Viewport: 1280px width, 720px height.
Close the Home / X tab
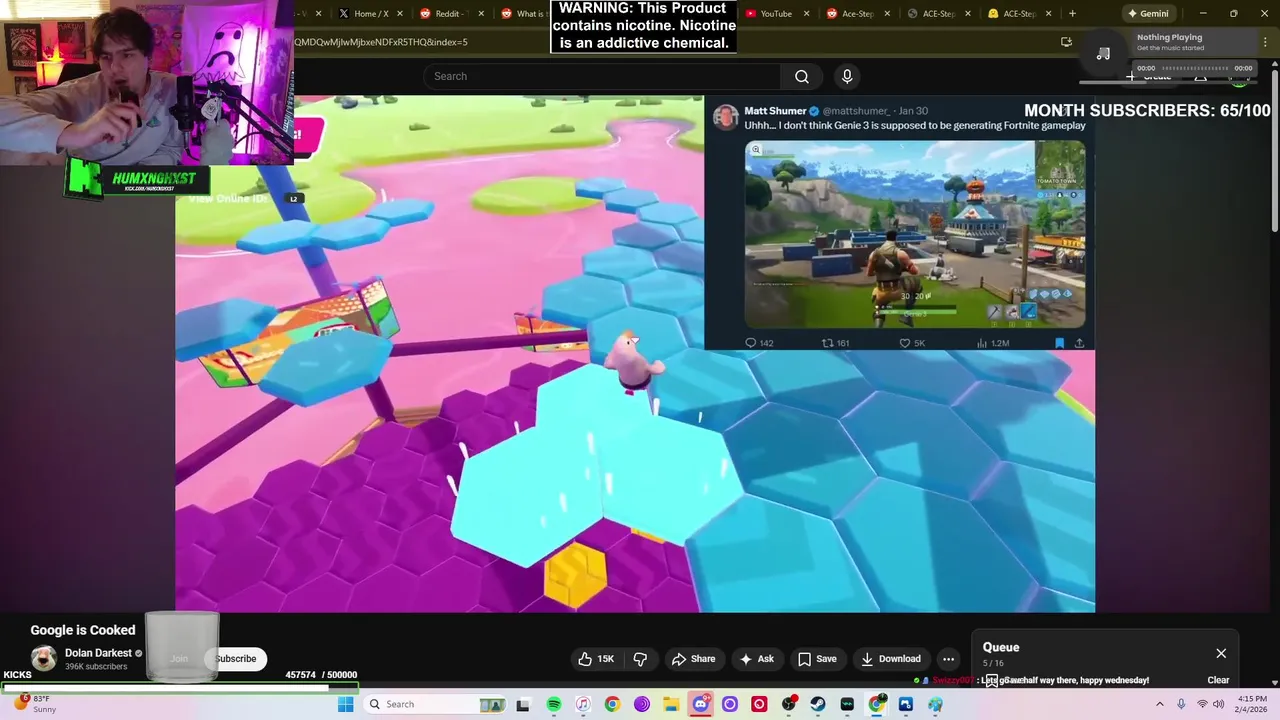(x=400, y=13)
